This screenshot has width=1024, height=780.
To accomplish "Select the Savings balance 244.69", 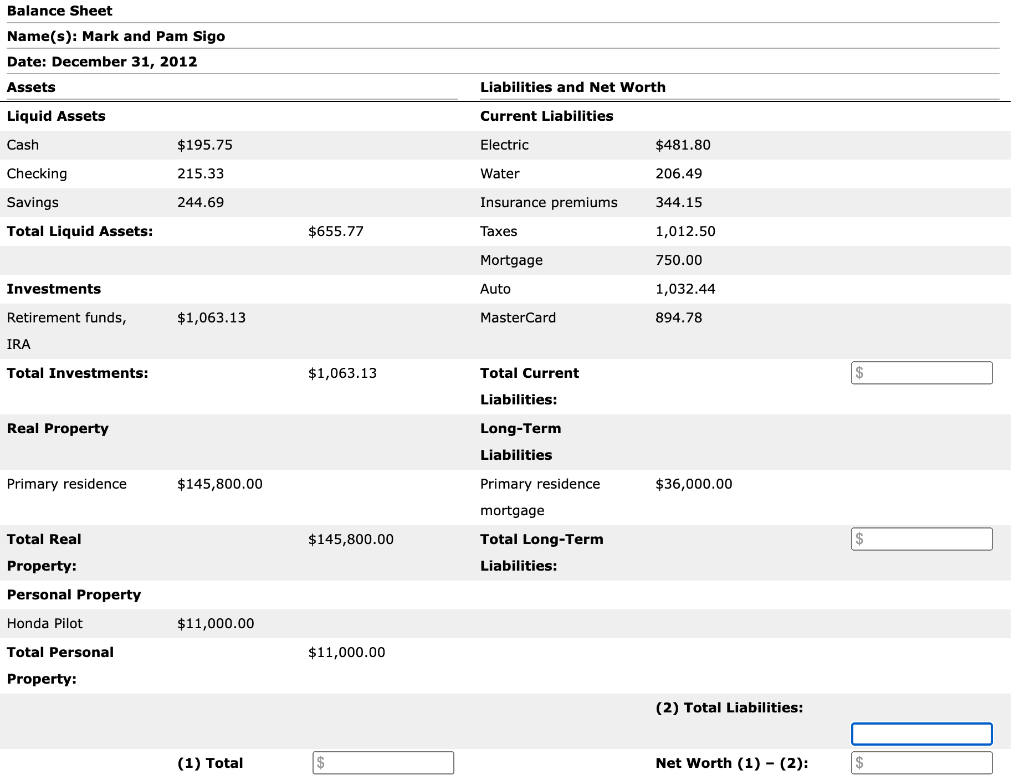I will 200,202.
